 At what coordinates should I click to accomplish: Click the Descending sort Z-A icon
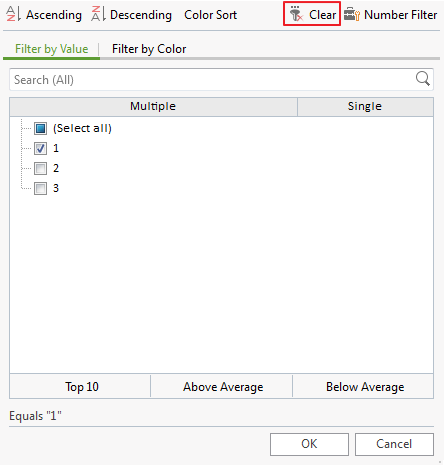tap(98, 14)
